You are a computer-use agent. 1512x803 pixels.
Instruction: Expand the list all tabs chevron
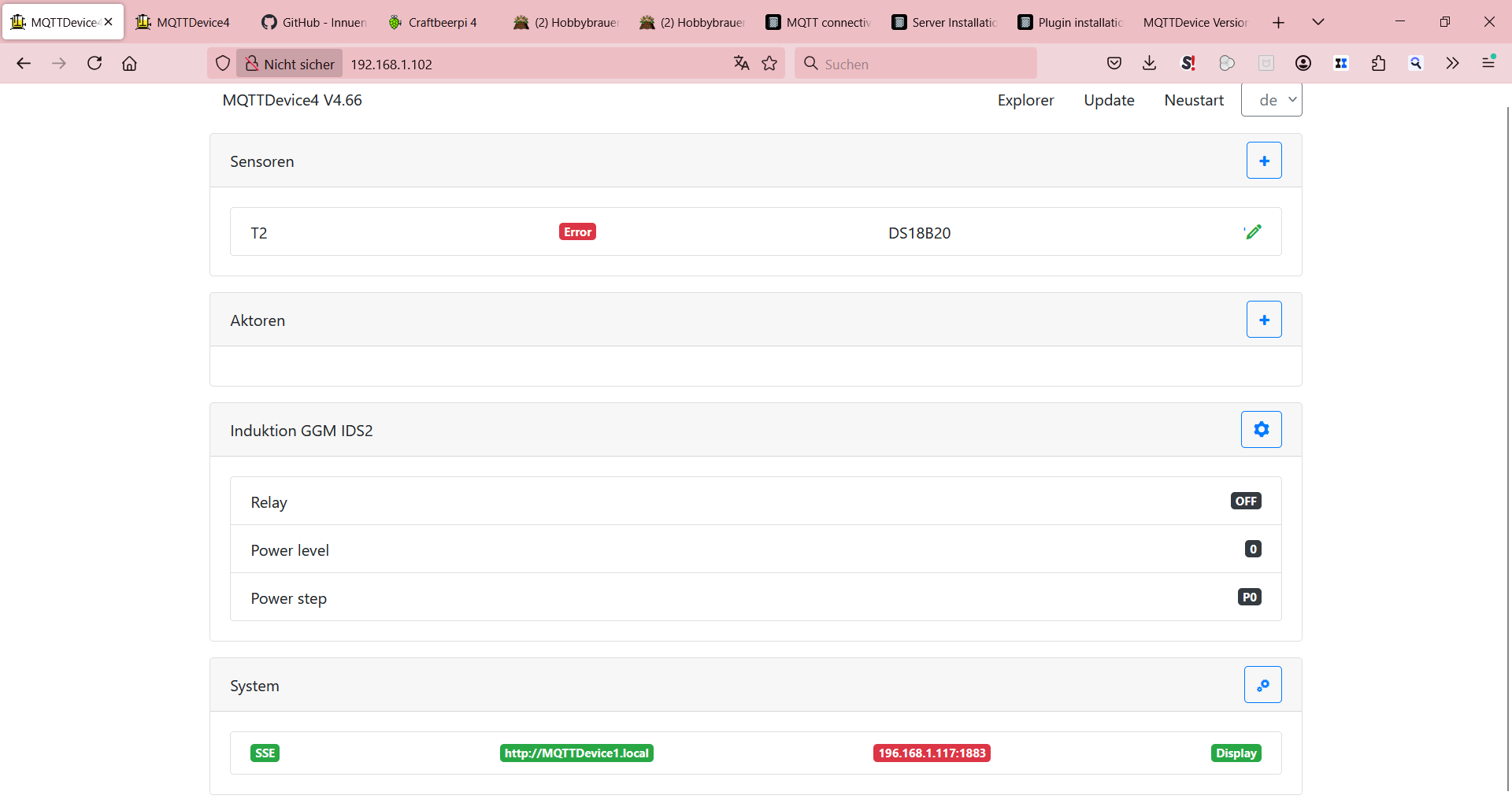tap(1317, 22)
